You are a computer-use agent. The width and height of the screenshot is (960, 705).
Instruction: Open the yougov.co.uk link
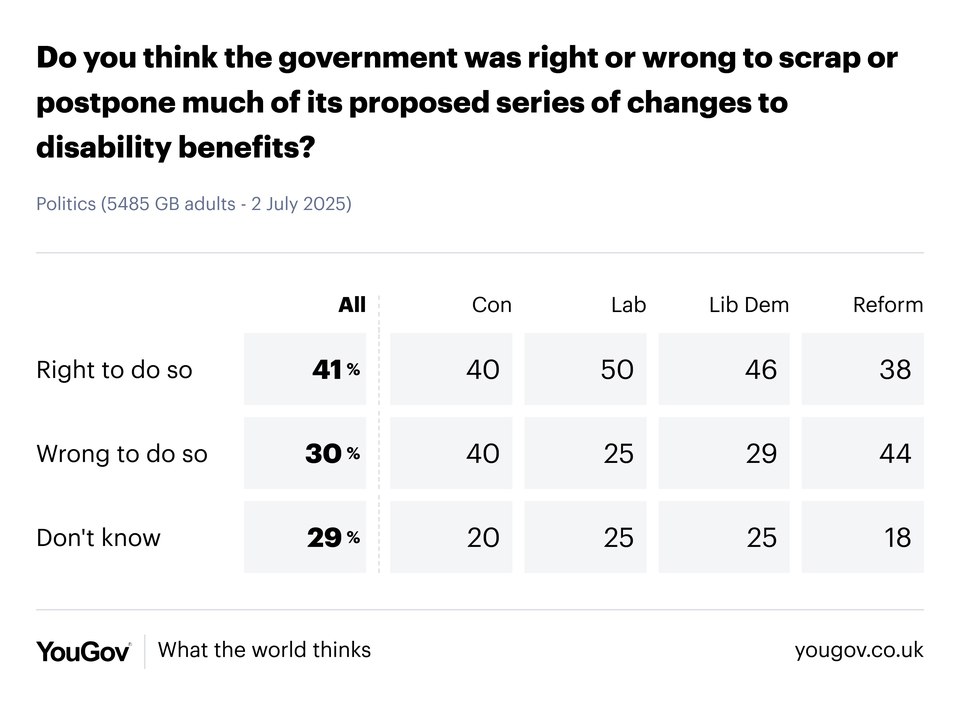point(858,650)
